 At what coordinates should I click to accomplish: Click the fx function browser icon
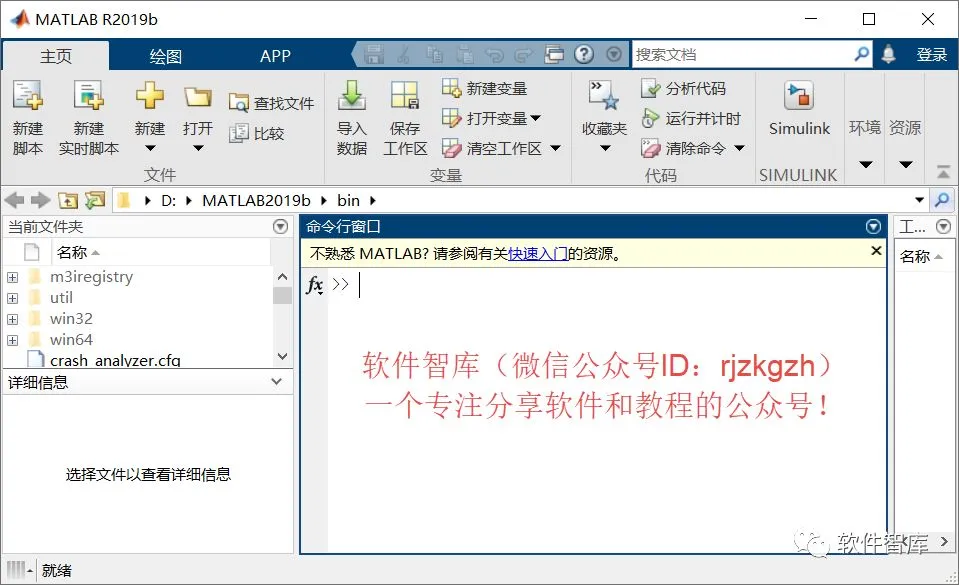[x=315, y=285]
